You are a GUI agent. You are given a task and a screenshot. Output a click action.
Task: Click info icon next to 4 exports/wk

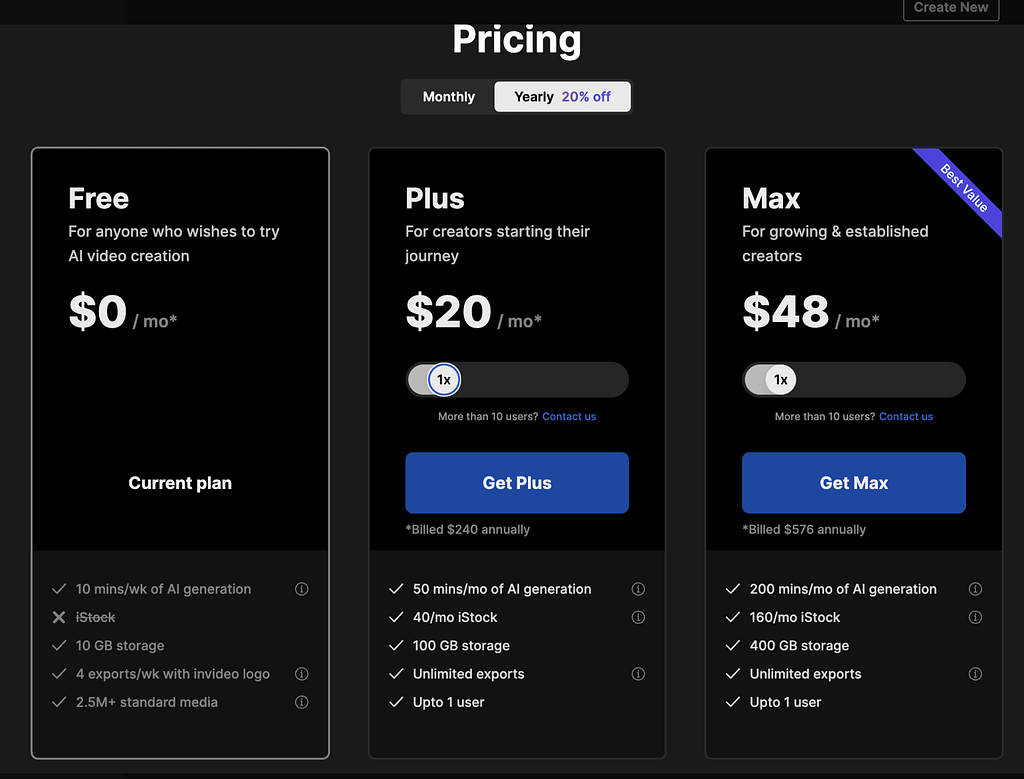click(302, 674)
